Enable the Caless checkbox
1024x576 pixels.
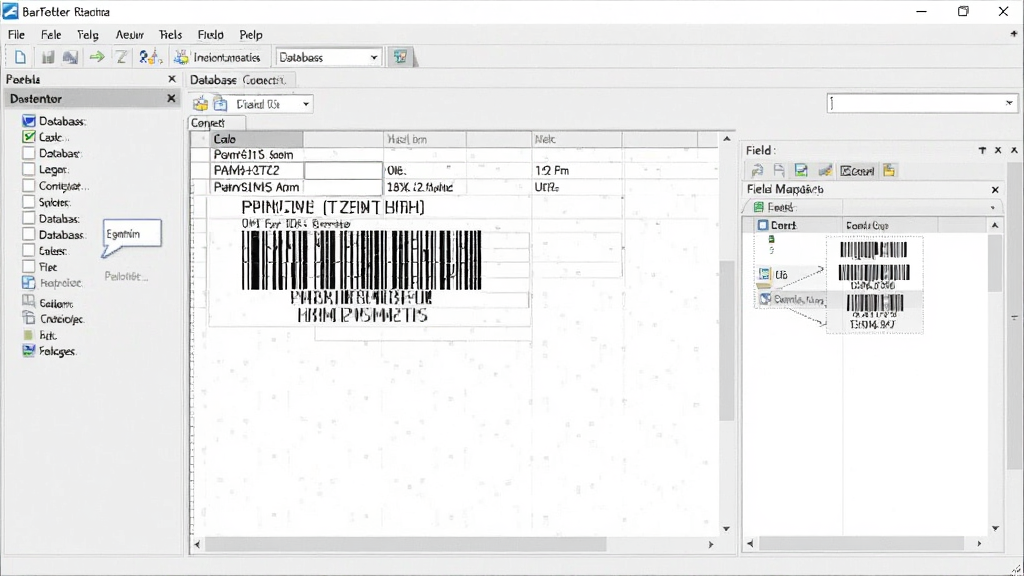click(x=29, y=250)
